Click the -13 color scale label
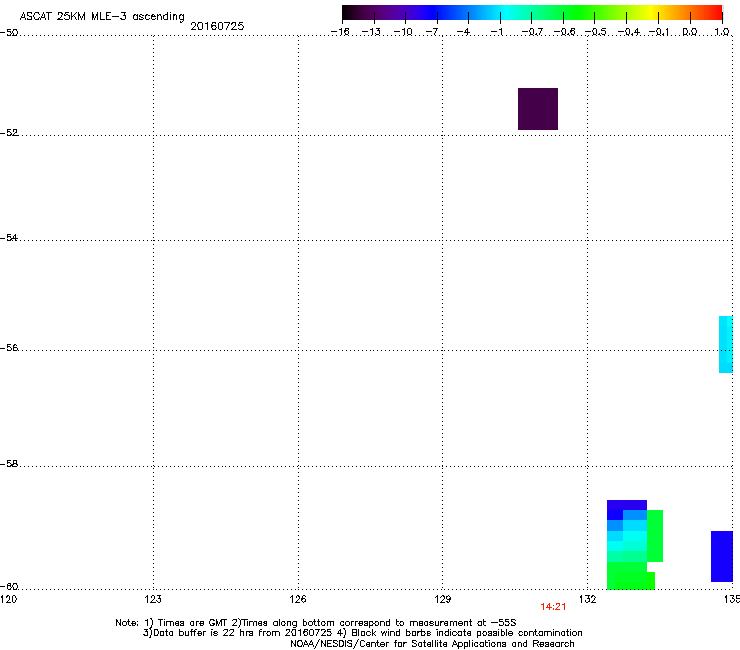 point(371,32)
